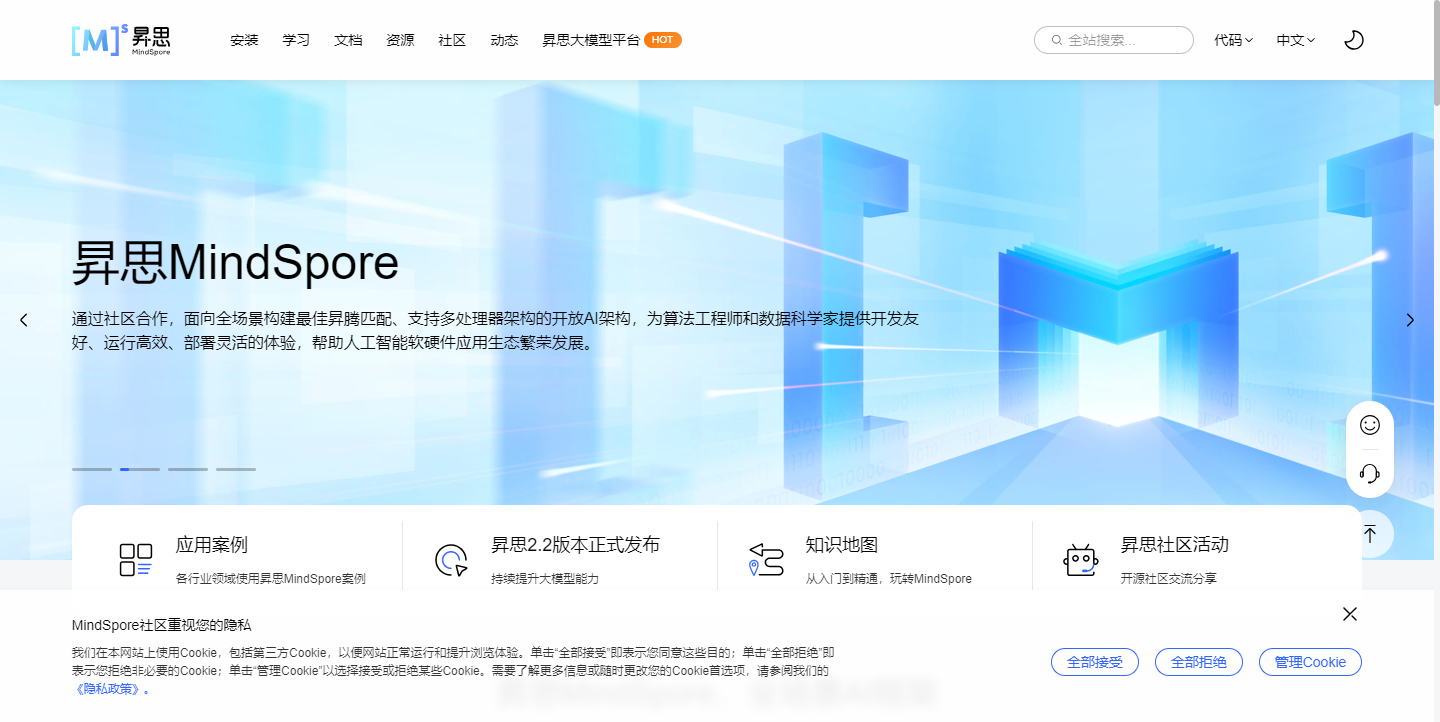
Task: Click the orange HOT badge
Action: pos(663,40)
